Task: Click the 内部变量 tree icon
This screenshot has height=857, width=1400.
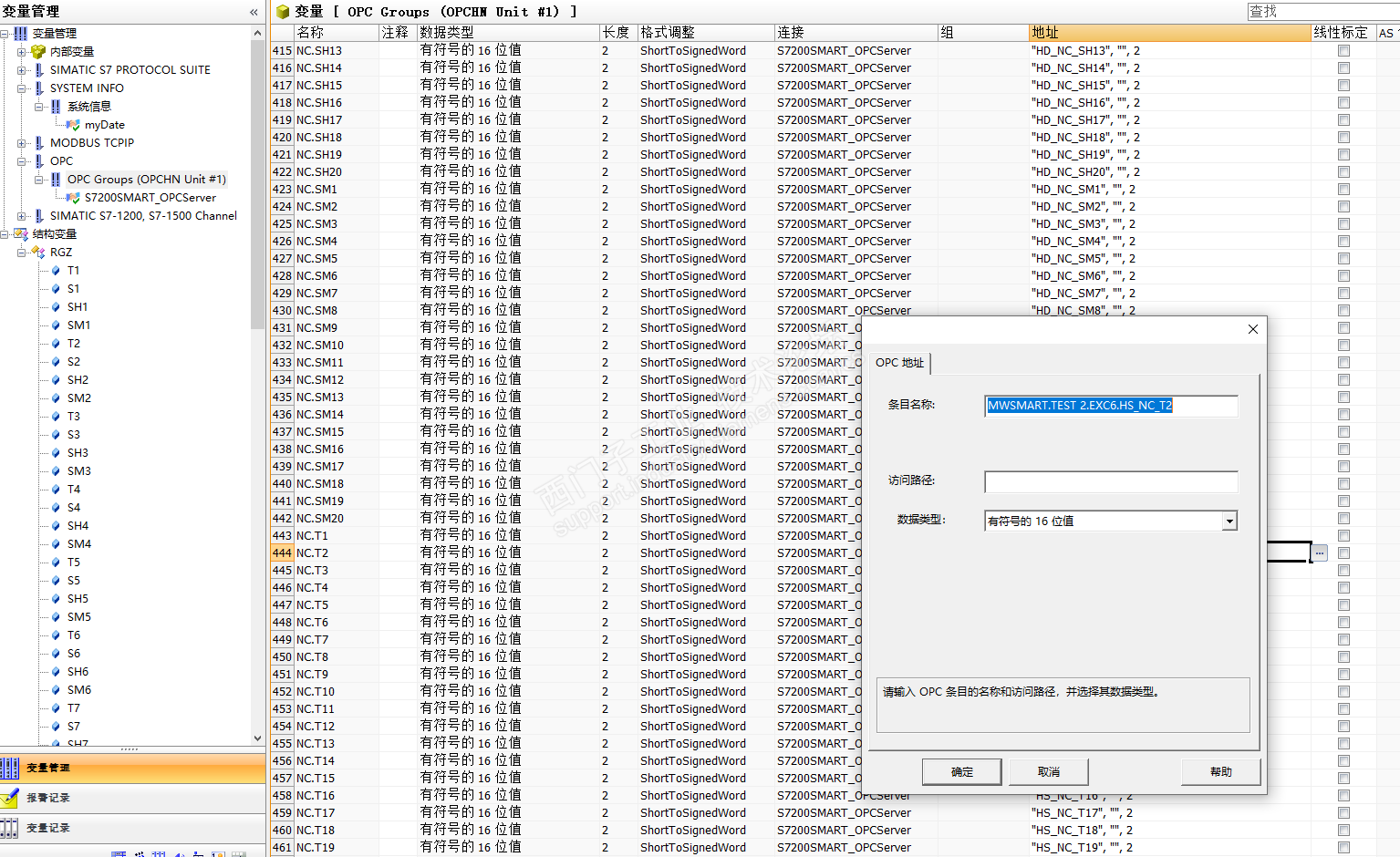Action: pyautogui.click(x=38, y=51)
